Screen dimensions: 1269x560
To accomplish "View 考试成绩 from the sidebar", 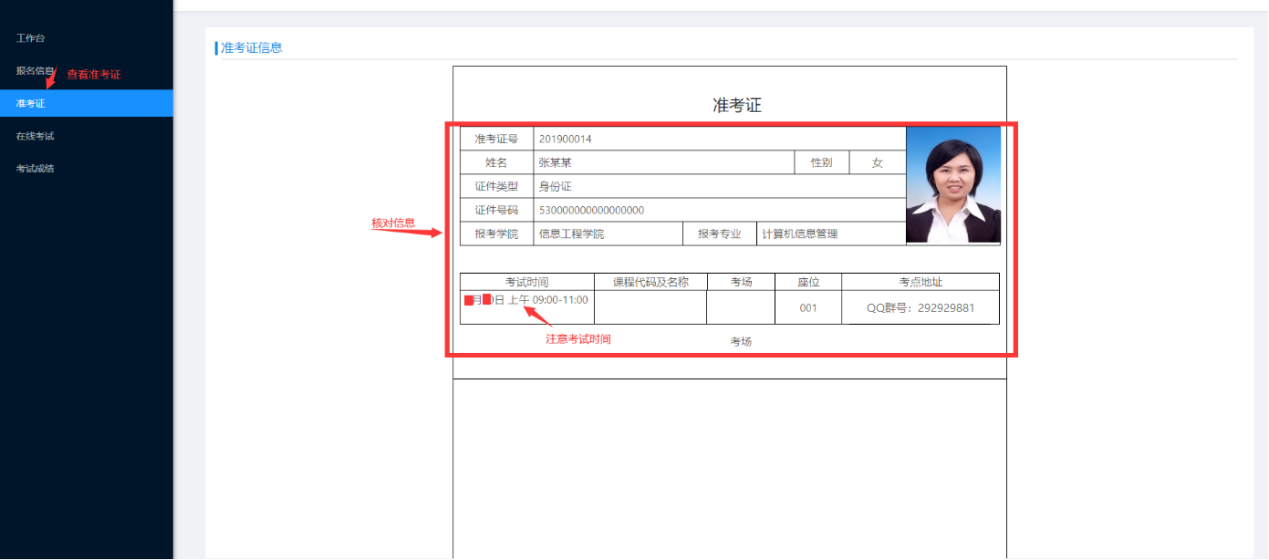I will pyautogui.click(x=35, y=168).
